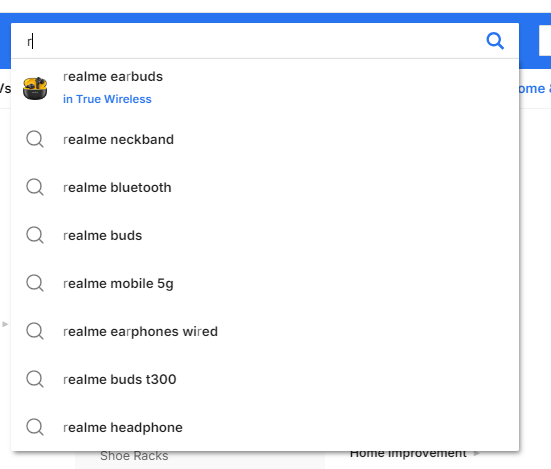Click magnifier icon beside realme neckband

click(35, 139)
